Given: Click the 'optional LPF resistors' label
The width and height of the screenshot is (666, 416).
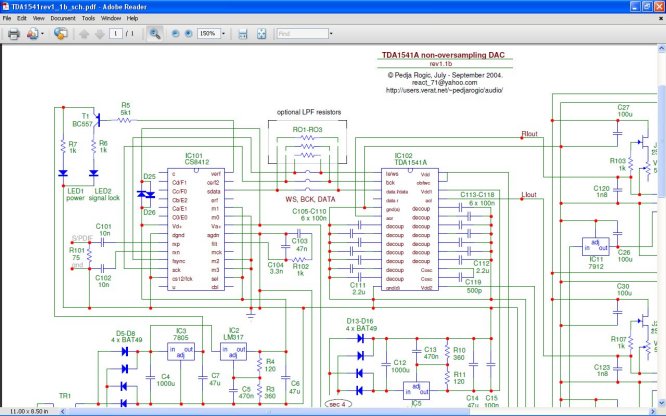Looking at the screenshot, I should click(309, 112).
